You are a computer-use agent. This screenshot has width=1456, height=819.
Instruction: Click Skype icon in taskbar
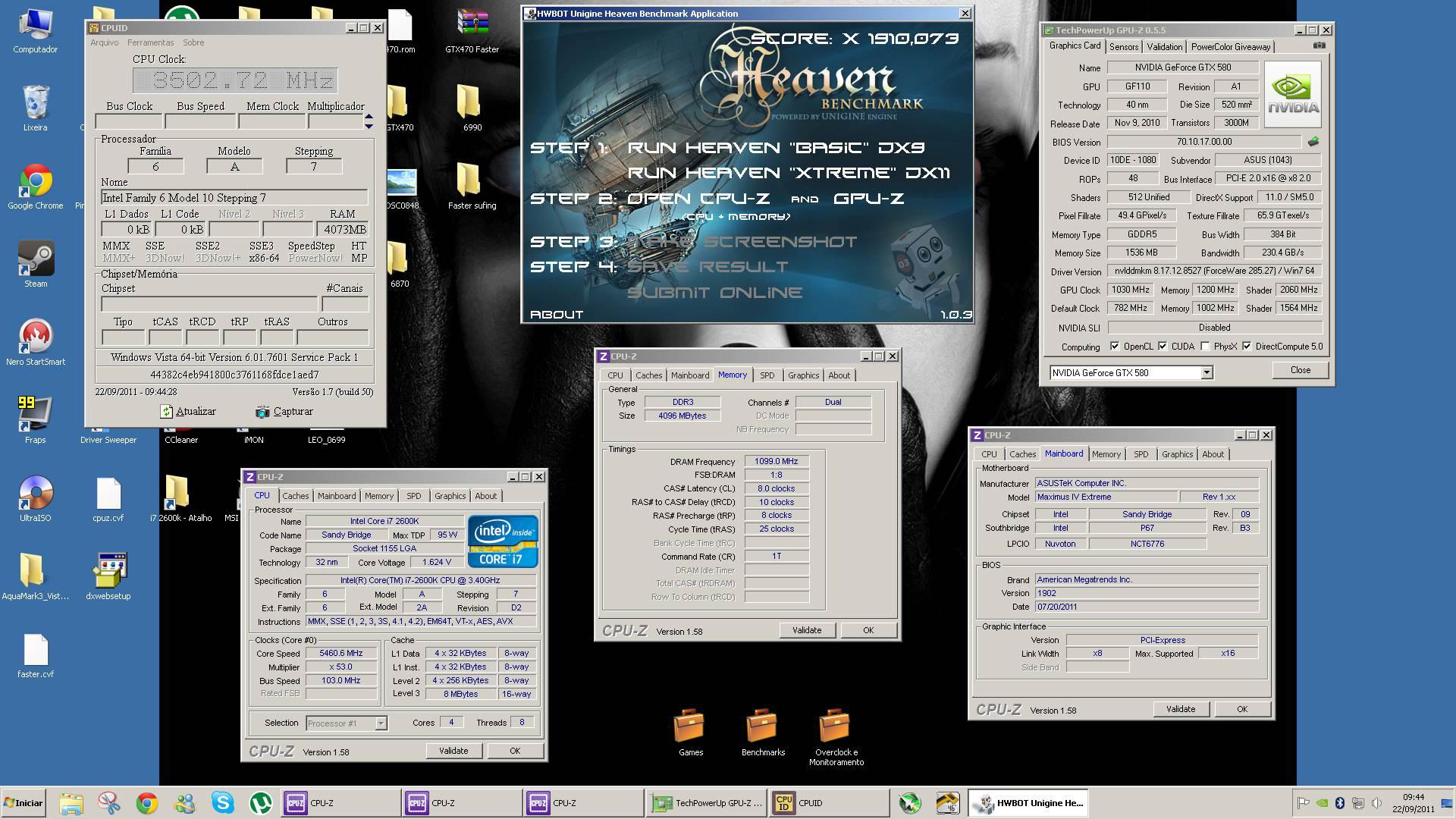[x=222, y=802]
